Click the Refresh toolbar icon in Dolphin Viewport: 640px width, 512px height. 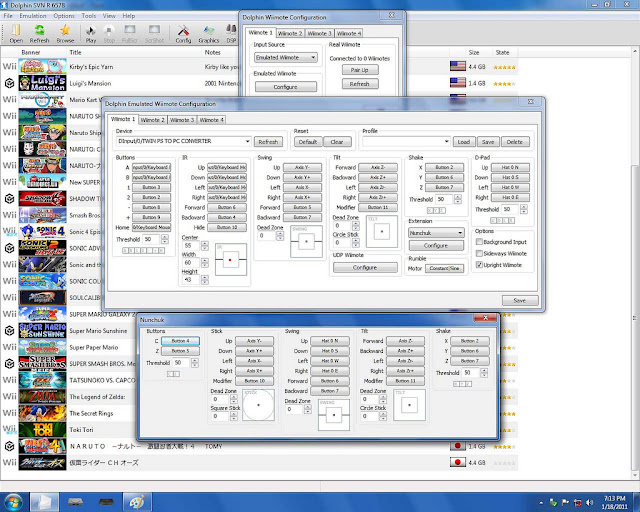click(x=39, y=33)
